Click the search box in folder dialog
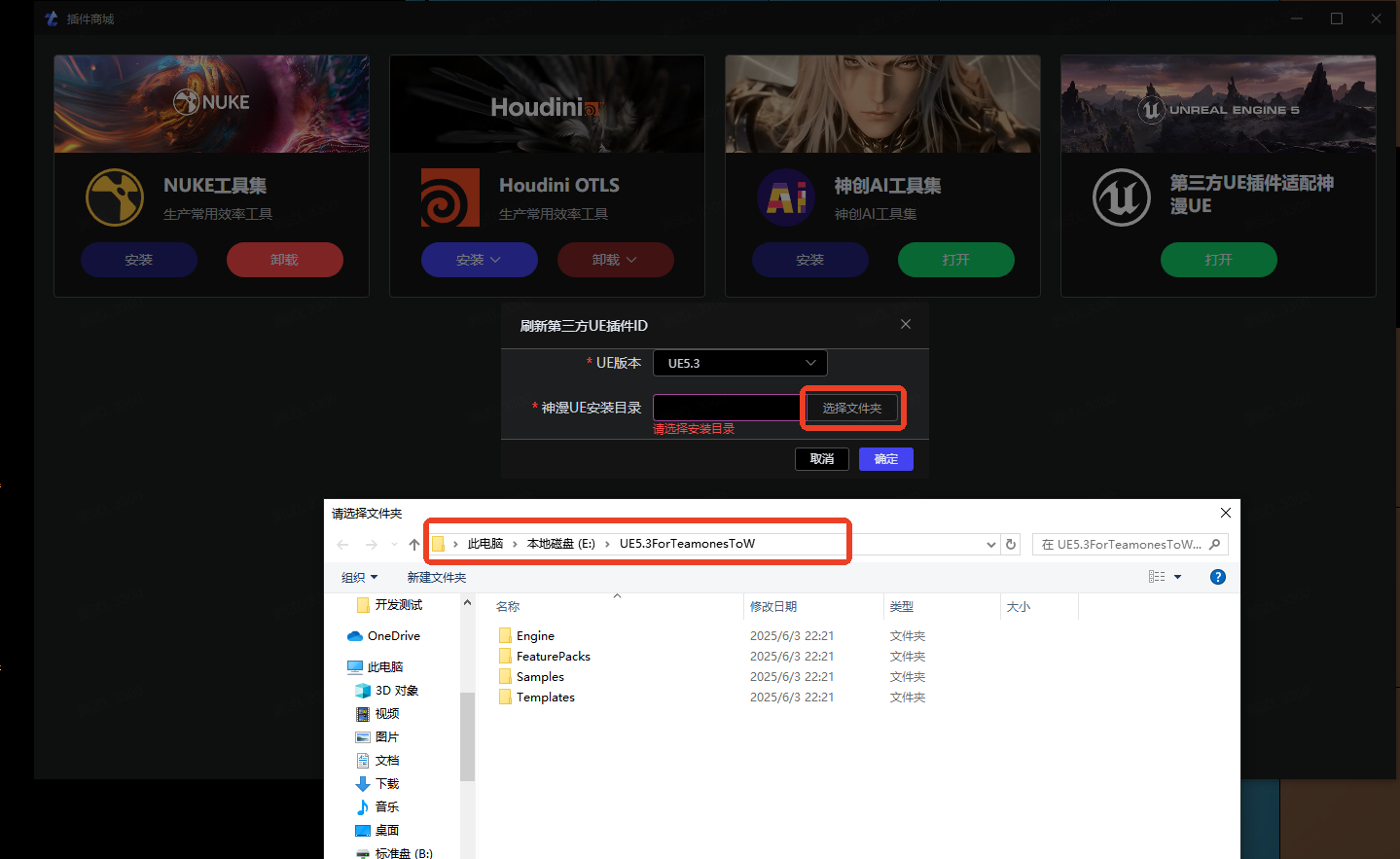Image resolution: width=1400 pixels, height=859 pixels. (1130, 545)
